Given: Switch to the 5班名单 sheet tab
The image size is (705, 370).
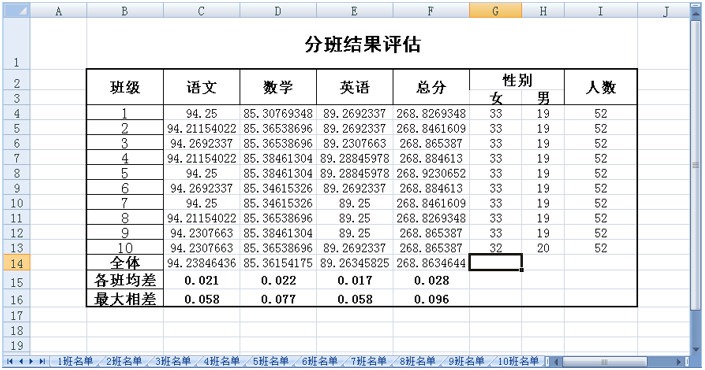Looking at the screenshot, I should click(x=271, y=361).
